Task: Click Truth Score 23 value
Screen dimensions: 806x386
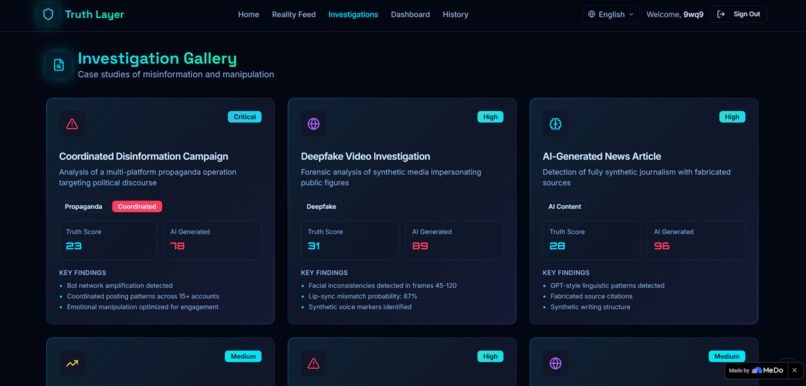Action: 74,246
